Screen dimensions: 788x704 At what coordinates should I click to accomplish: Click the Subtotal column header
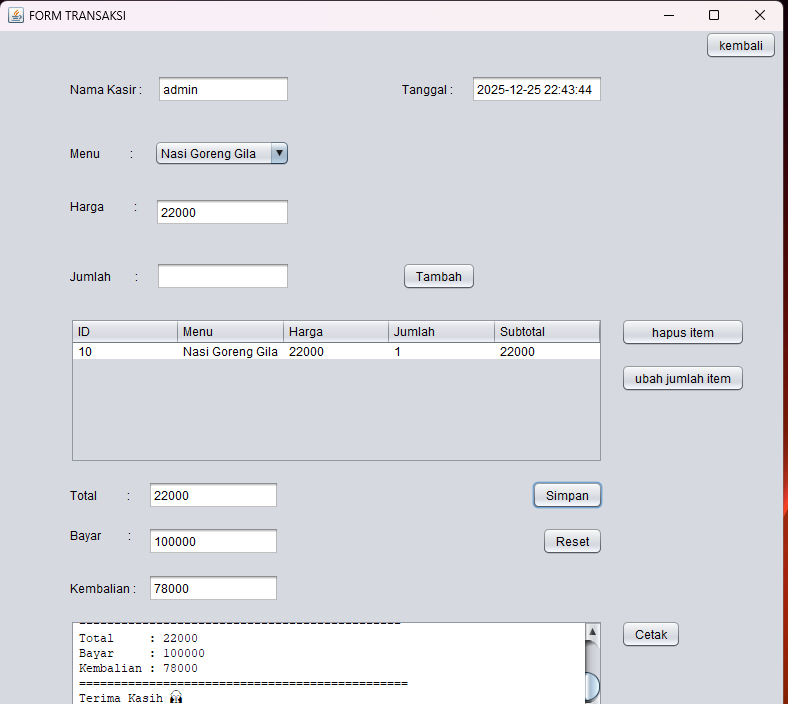tap(546, 332)
